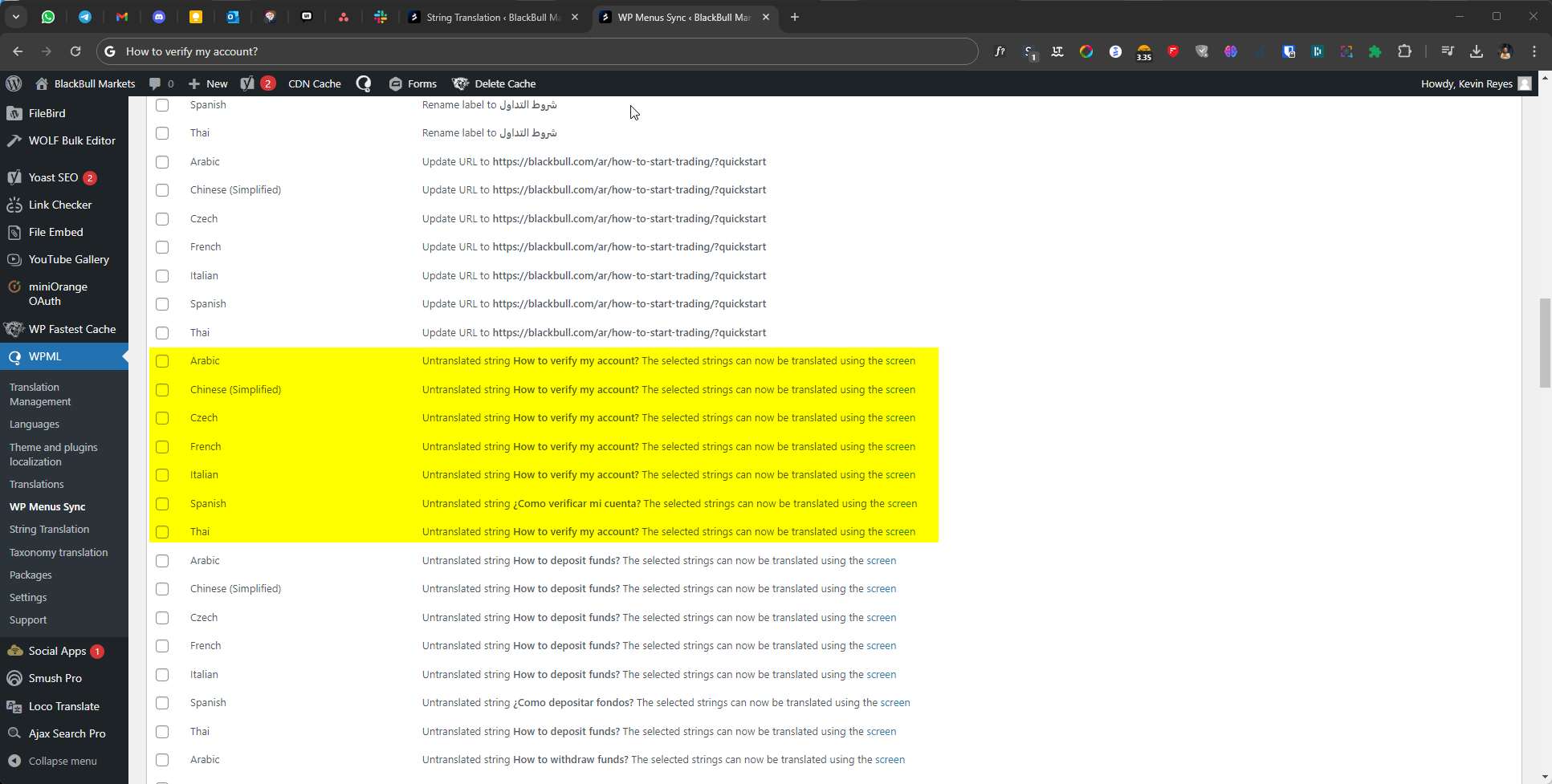Open the WhatsApp pinned tab
This screenshot has height=784, width=1552.
[x=48, y=17]
